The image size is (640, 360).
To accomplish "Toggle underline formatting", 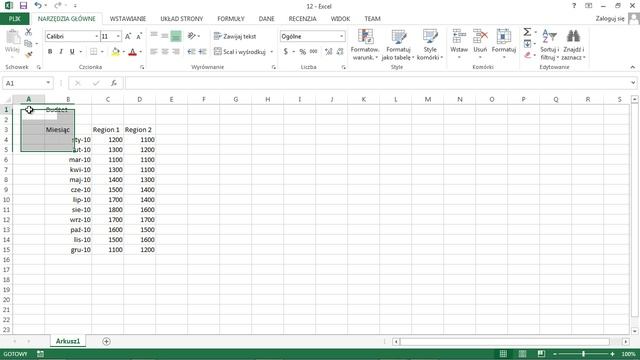I will coord(72,52).
